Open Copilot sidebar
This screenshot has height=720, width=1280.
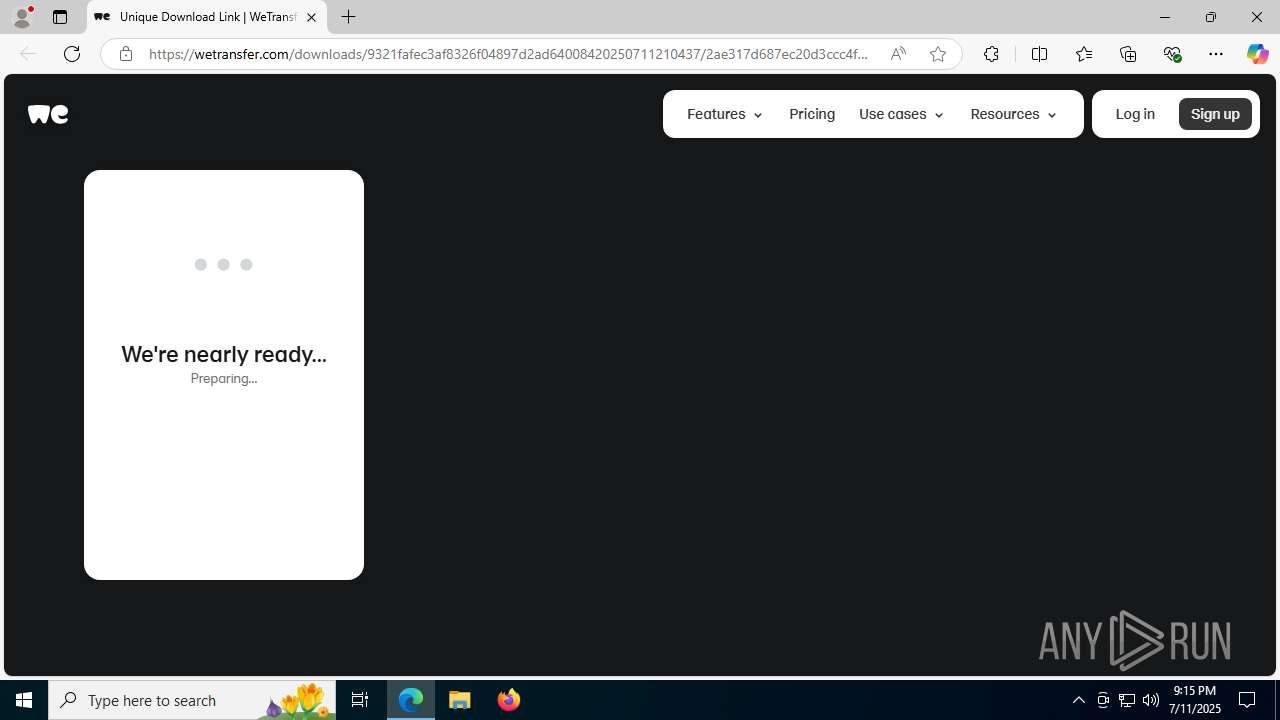point(1257,54)
